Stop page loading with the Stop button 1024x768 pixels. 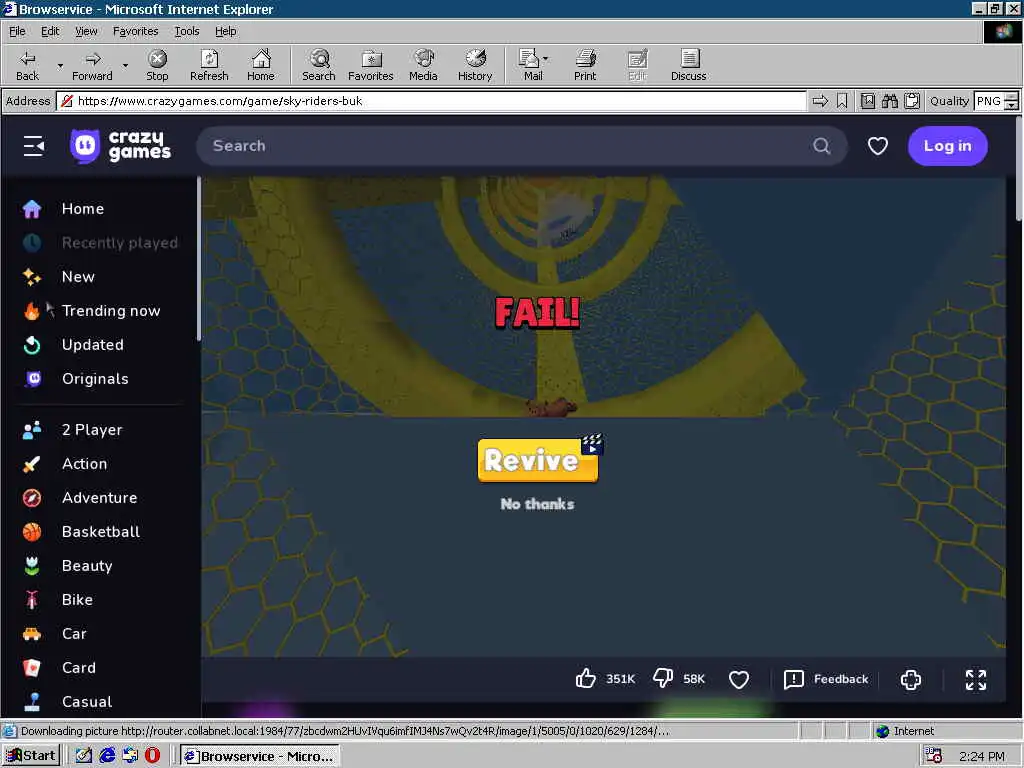pos(157,65)
